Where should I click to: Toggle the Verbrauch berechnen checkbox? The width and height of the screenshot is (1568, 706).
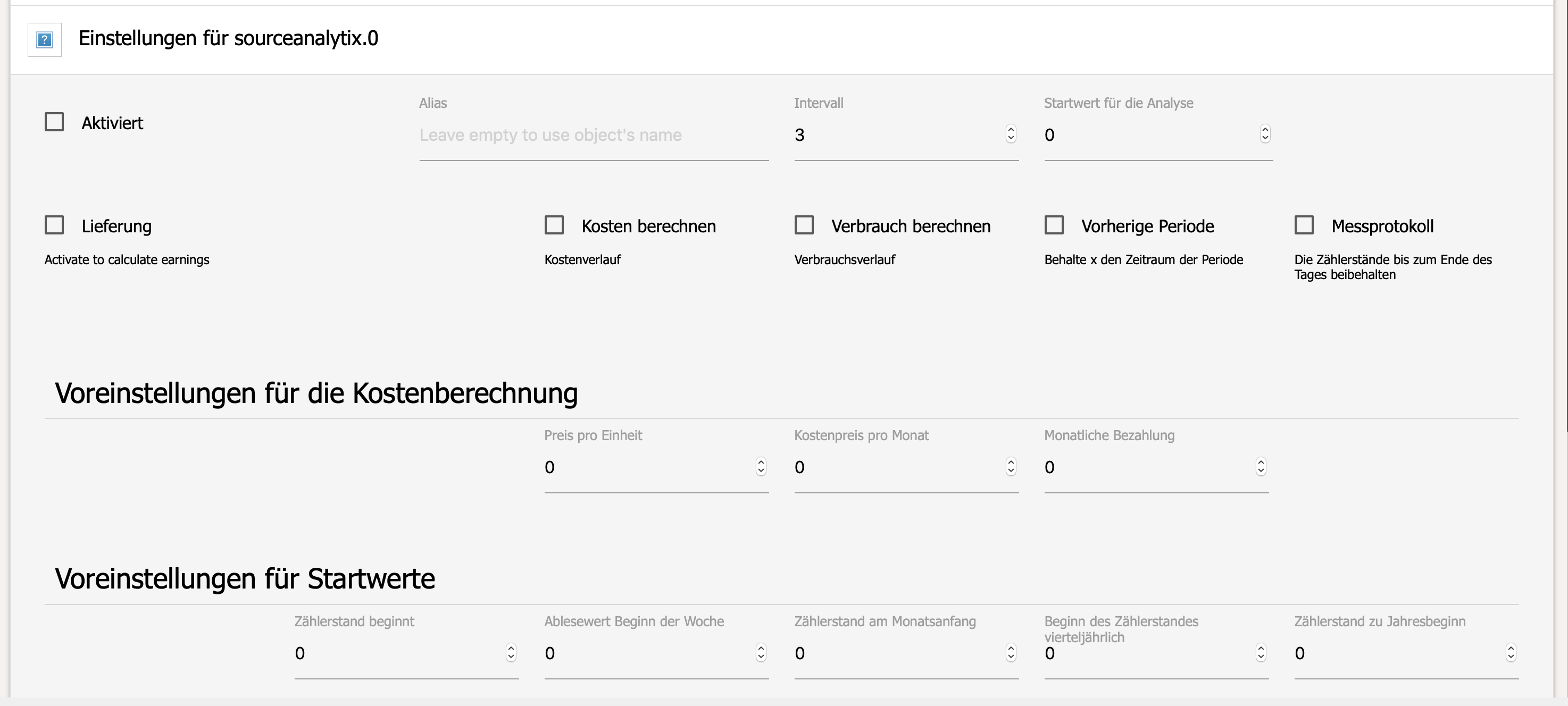click(x=805, y=224)
